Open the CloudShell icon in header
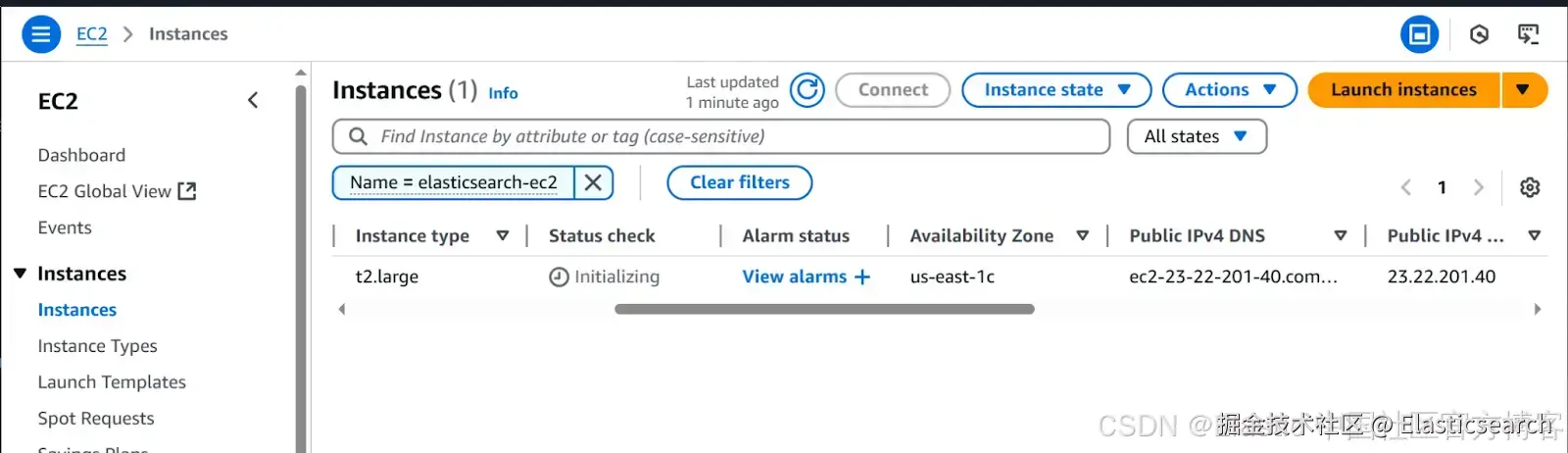 point(1528,35)
